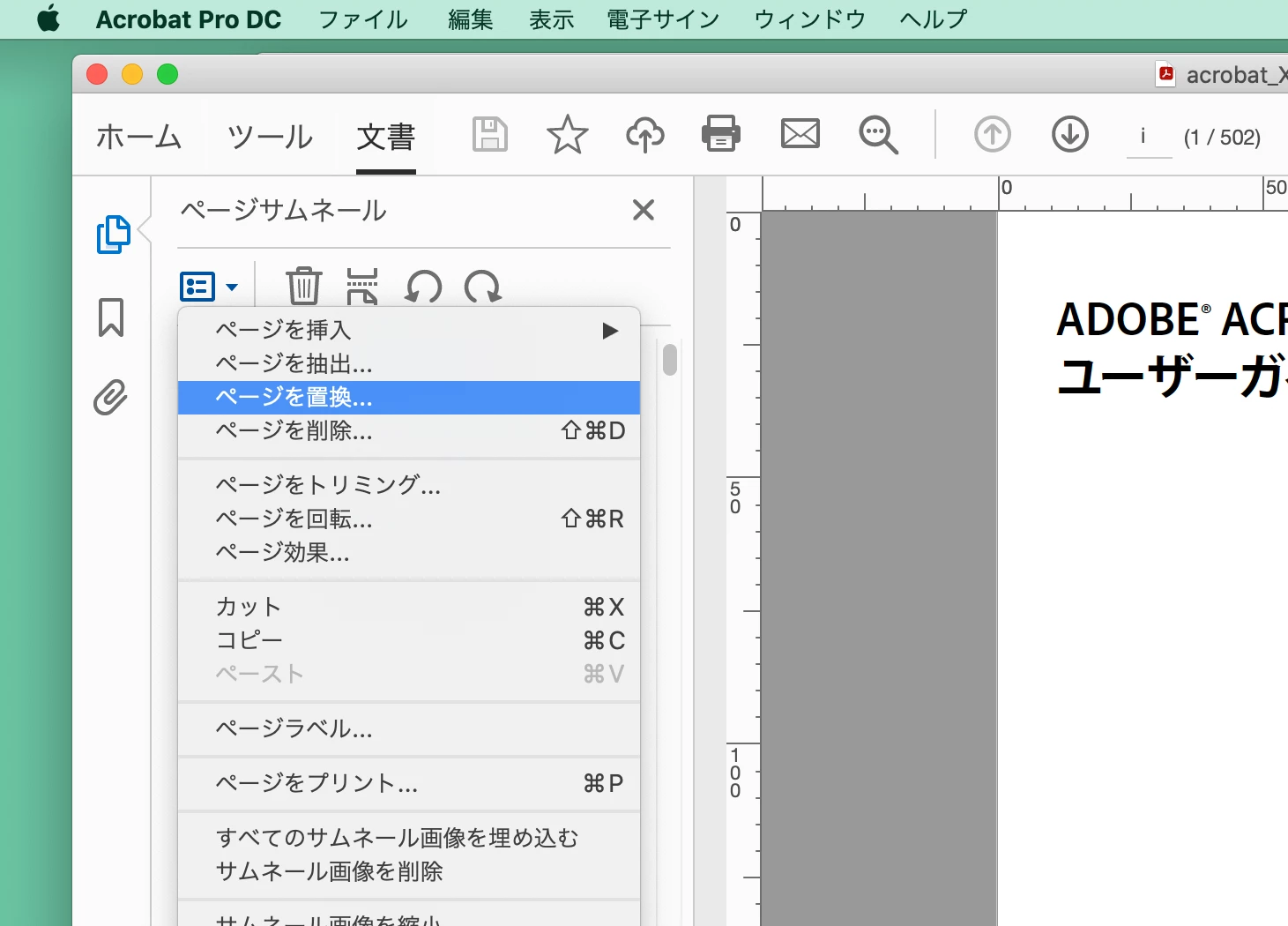The height and width of the screenshot is (926, 1288).
Task: Open Acrobat Pro DC application menu
Action: 189,19
